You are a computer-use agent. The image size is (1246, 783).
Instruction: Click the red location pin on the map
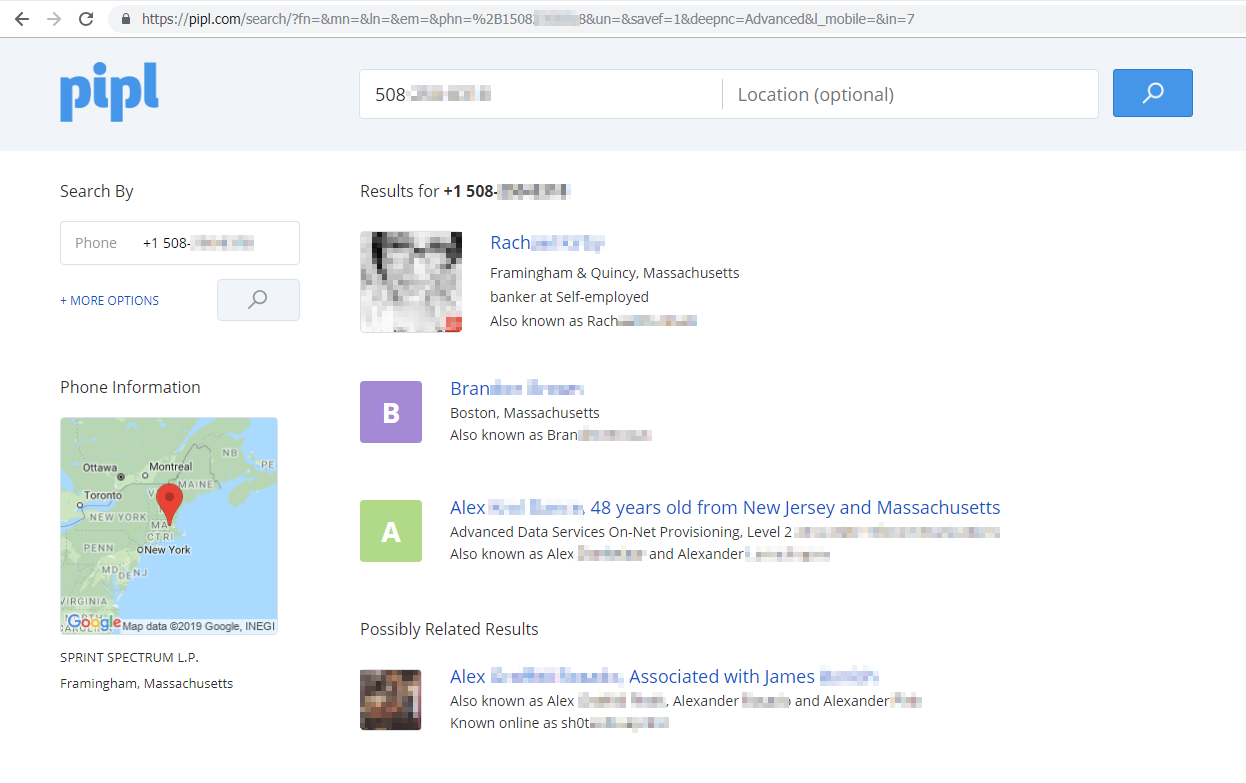click(x=169, y=505)
